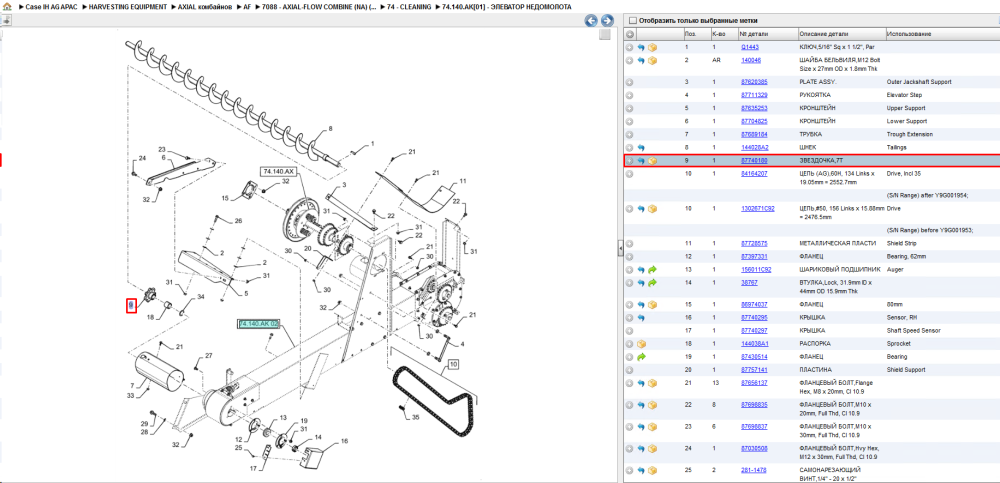
Task: Click the square button at the diagram's top-right corner
Action: coord(605,35)
